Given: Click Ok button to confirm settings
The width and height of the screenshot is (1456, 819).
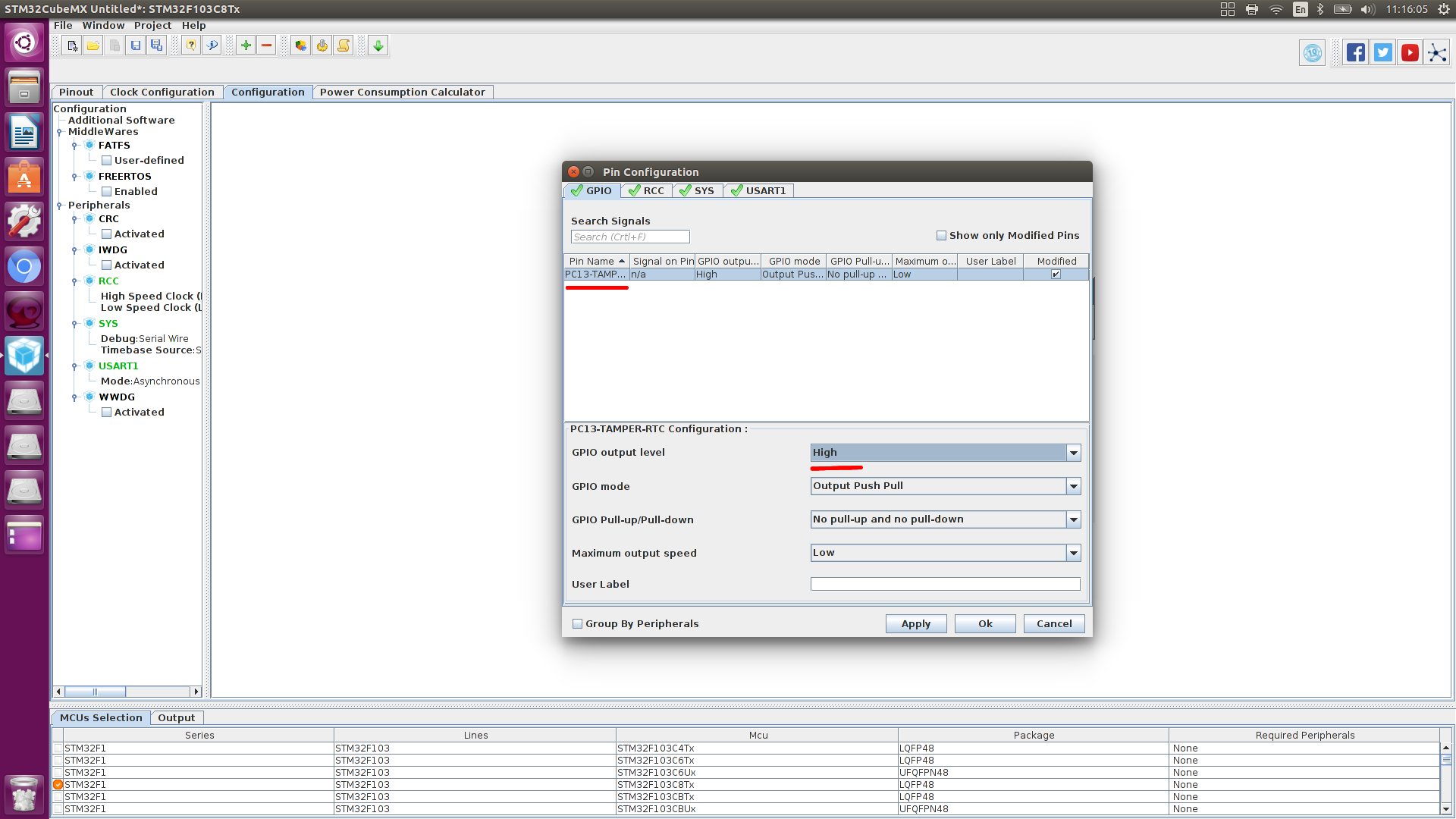Looking at the screenshot, I should point(984,623).
